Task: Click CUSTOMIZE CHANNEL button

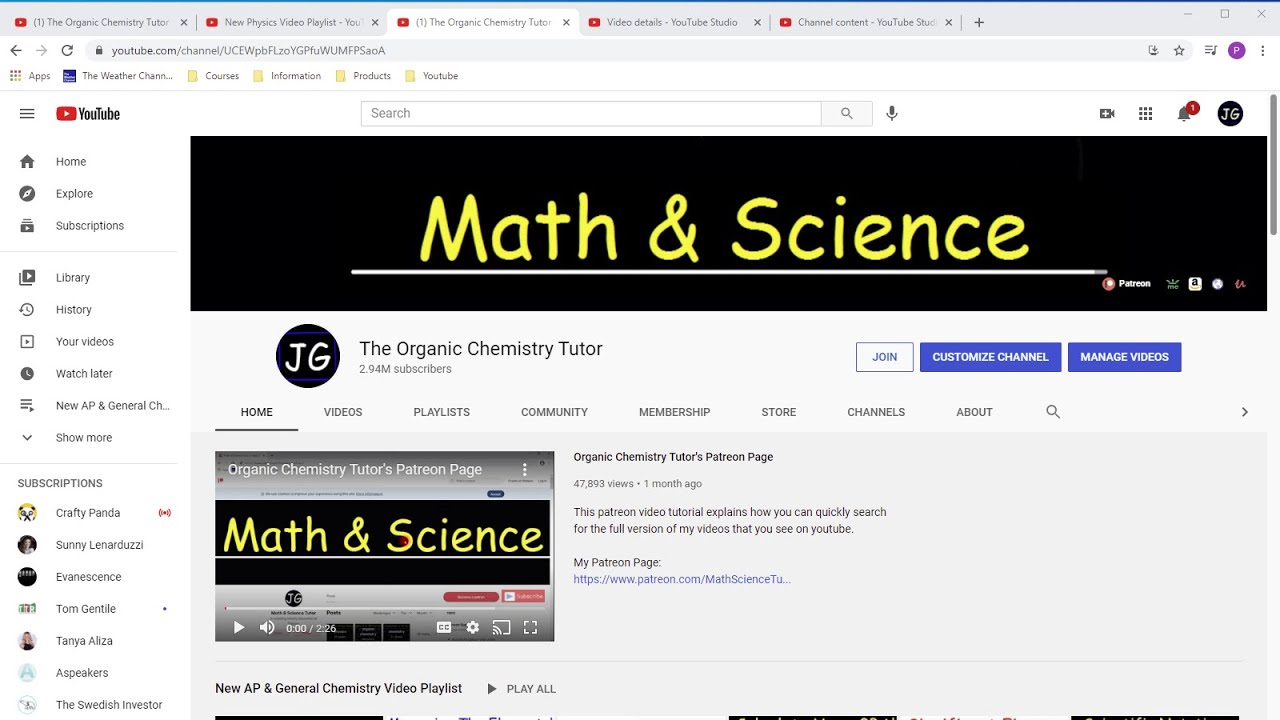Action: click(990, 357)
